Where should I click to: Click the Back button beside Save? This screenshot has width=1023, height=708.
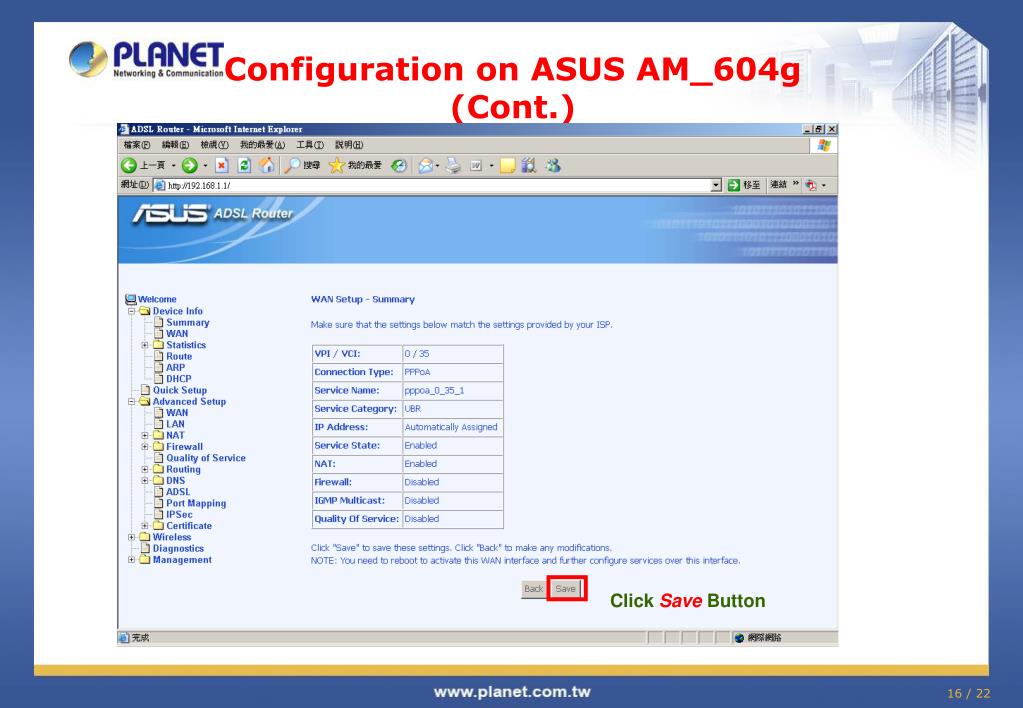click(534, 589)
